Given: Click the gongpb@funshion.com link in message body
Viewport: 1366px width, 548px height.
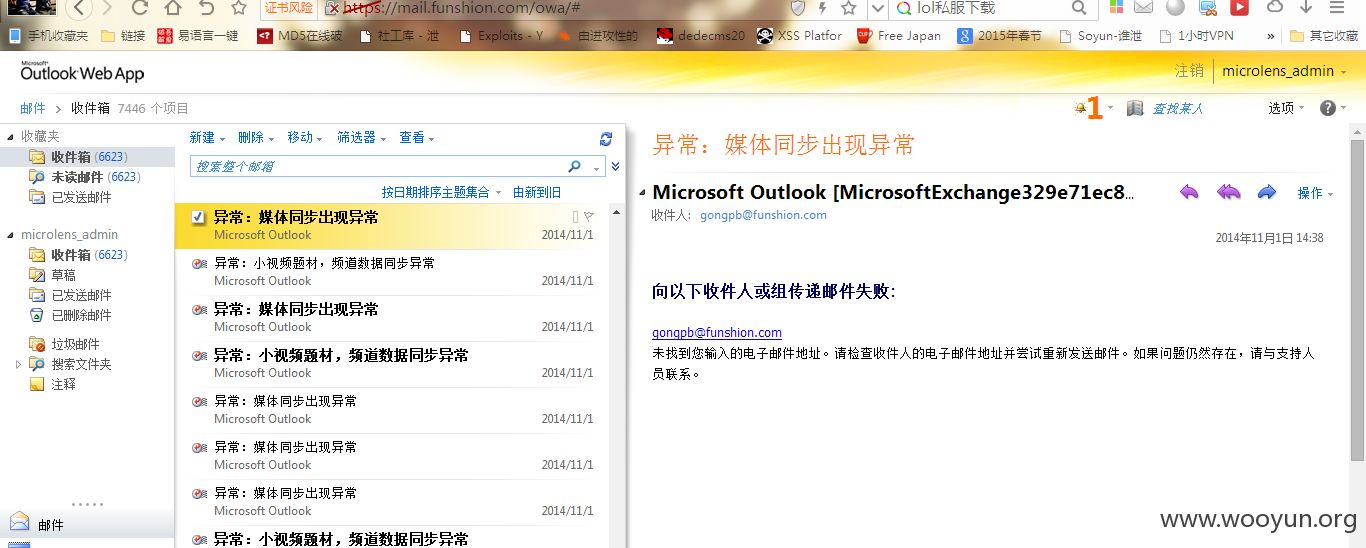Looking at the screenshot, I should [717, 332].
